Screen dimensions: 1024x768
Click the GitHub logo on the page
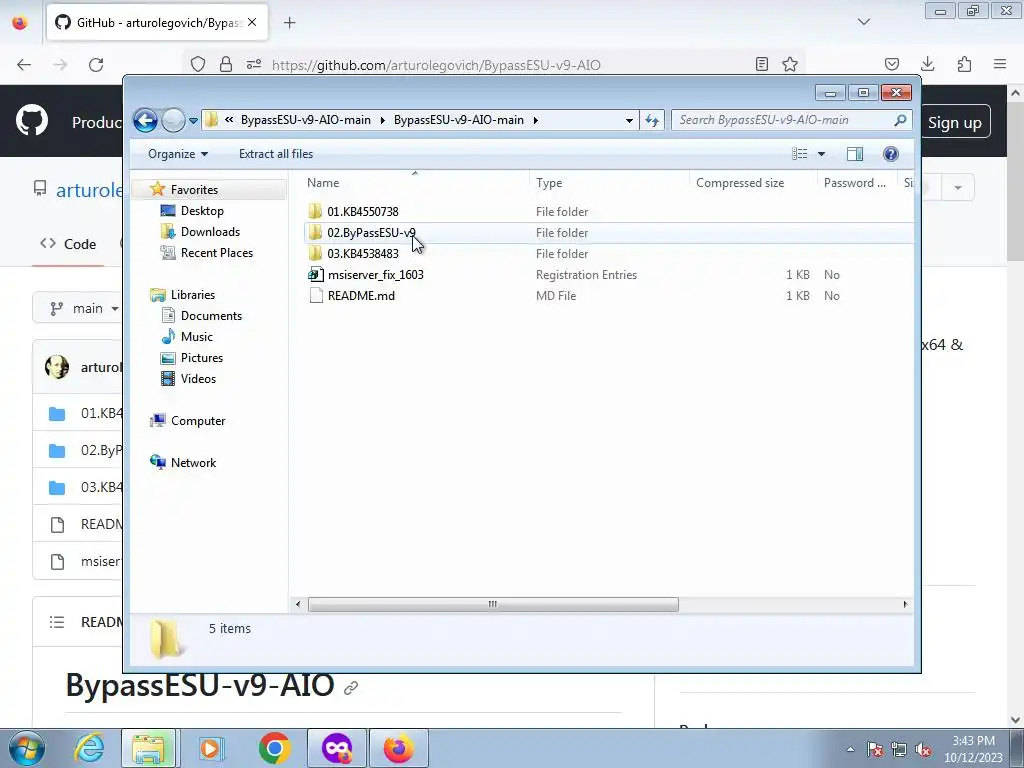pyautogui.click(x=31, y=121)
